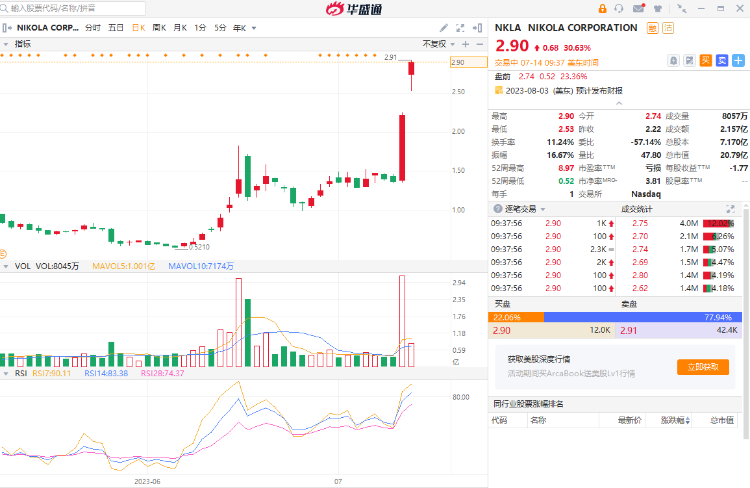Collapse the RSI indicator panel triangle
750x488 pixels.
click(6, 373)
